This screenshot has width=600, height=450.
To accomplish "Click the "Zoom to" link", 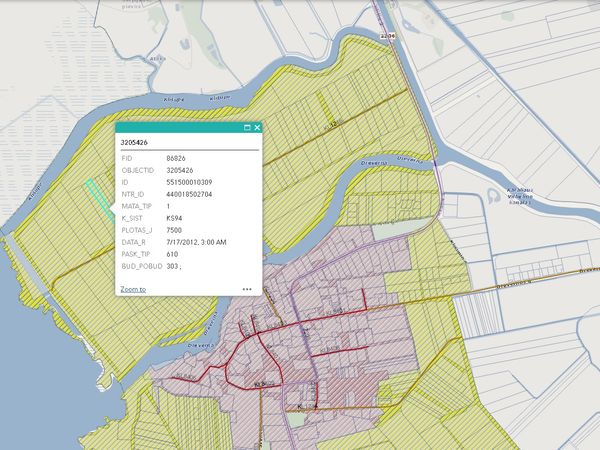I will pyautogui.click(x=133, y=289).
